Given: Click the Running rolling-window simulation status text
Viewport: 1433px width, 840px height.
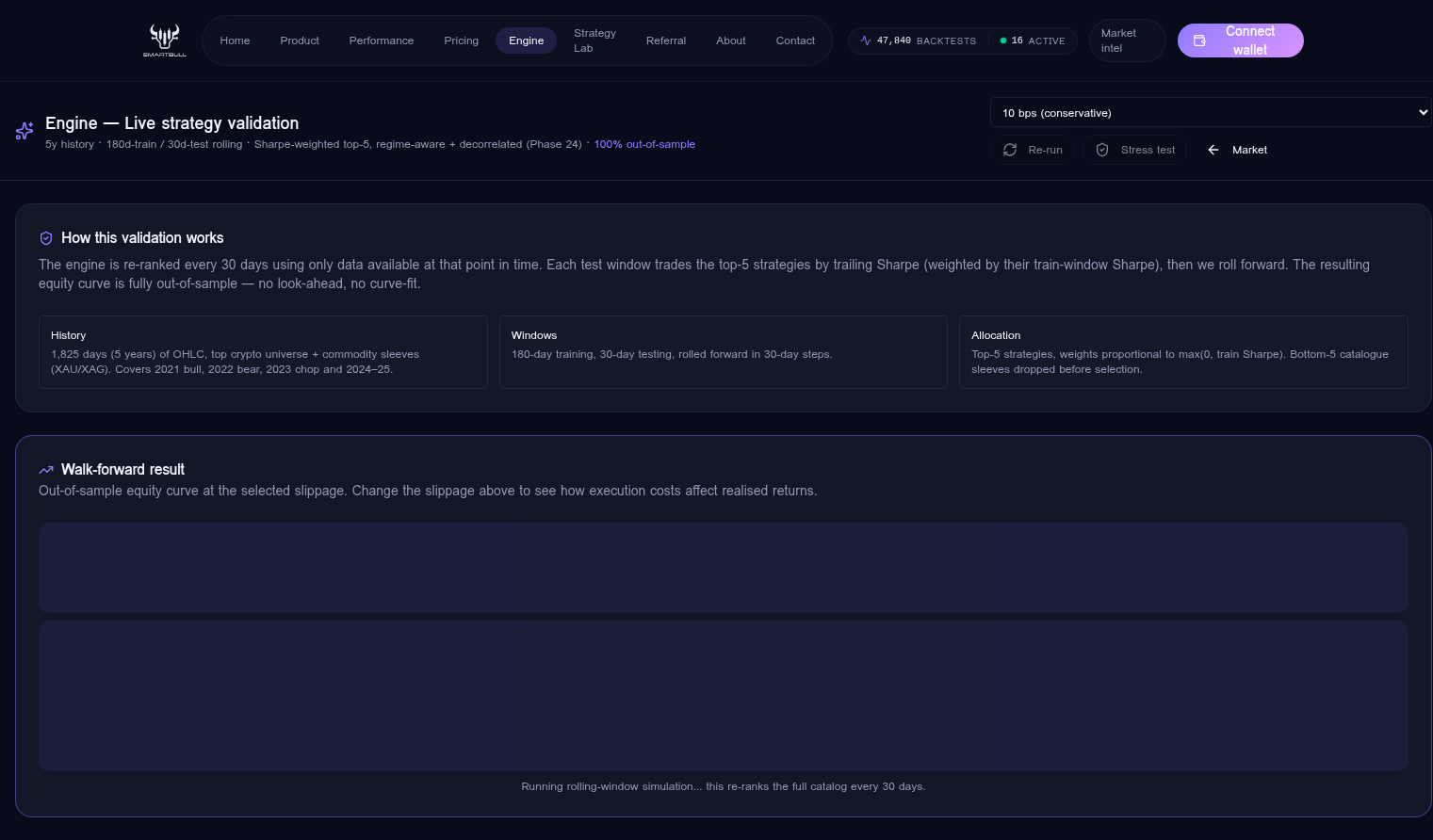Looking at the screenshot, I should 724,786.
